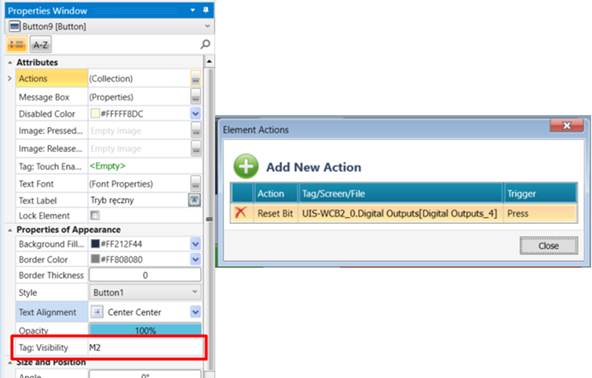Click the Center Center alignment icon
This screenshot has width=592, height=378.
pyautogui.click(x=97, y=312)
